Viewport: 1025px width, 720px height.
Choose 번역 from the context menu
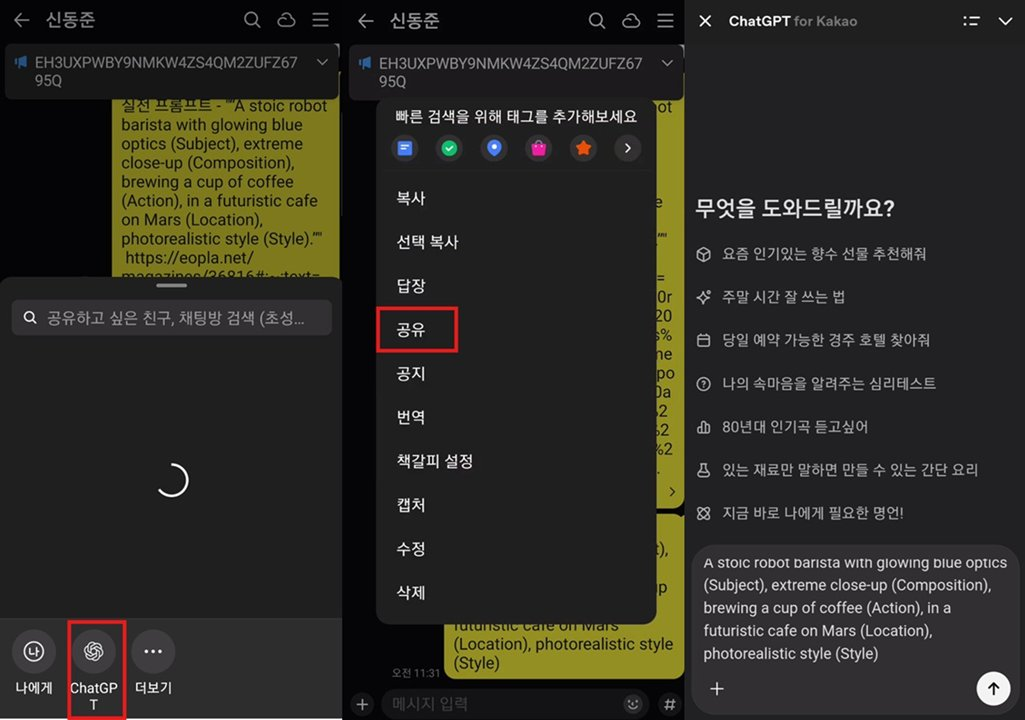click(411, 417)
